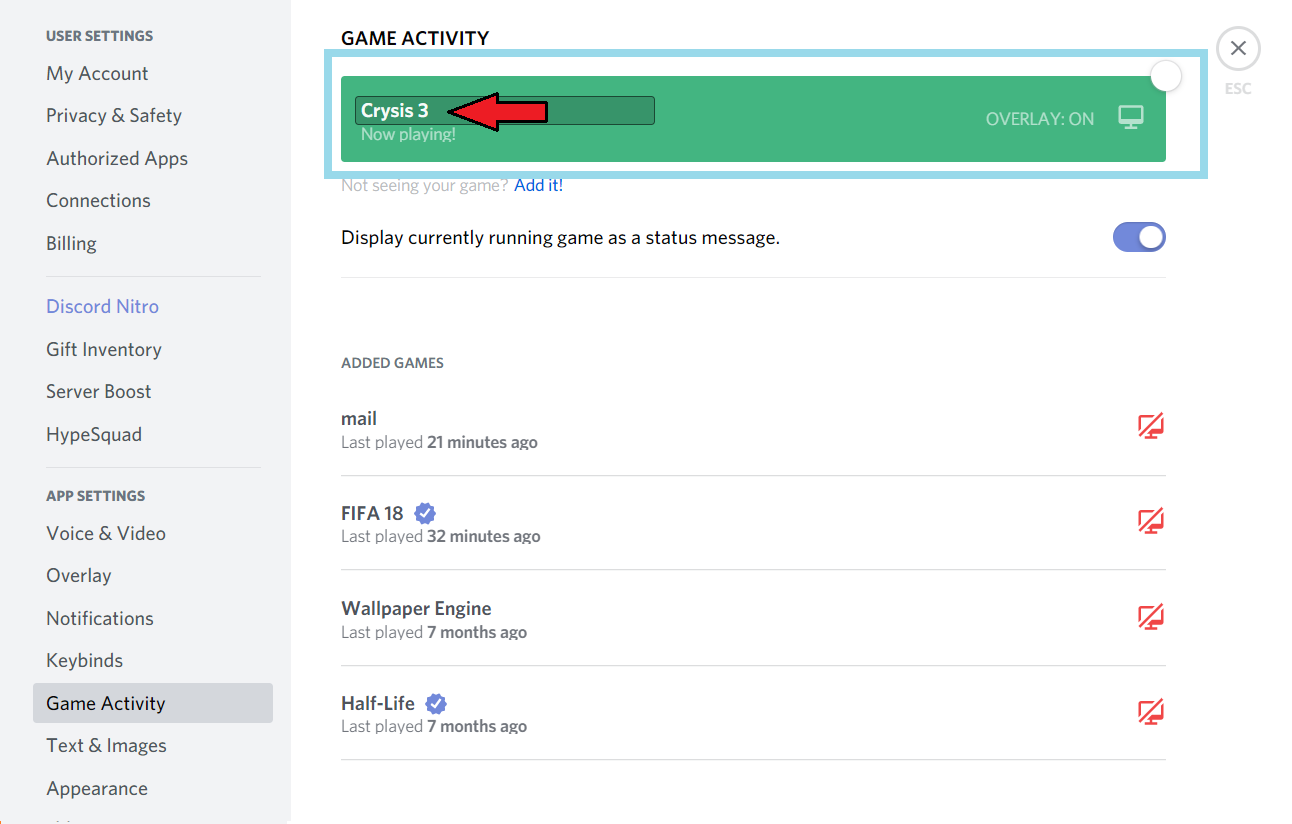1292x824 pixels.
Task: Open the Keybinds settings page
Action: point(84,660)
